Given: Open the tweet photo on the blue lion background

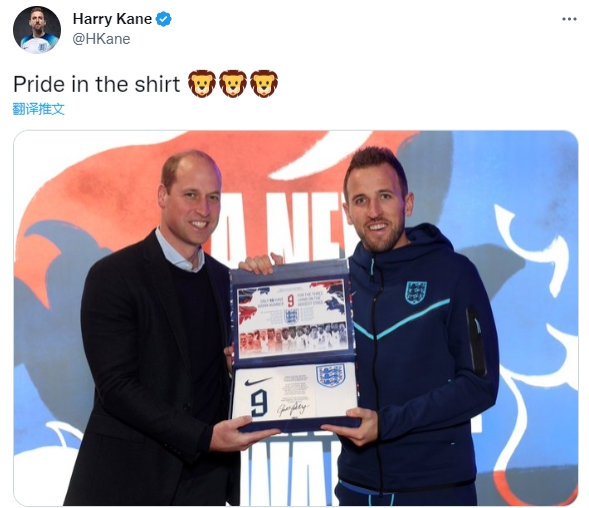Looking at the screenshot, I should (296, 318).
